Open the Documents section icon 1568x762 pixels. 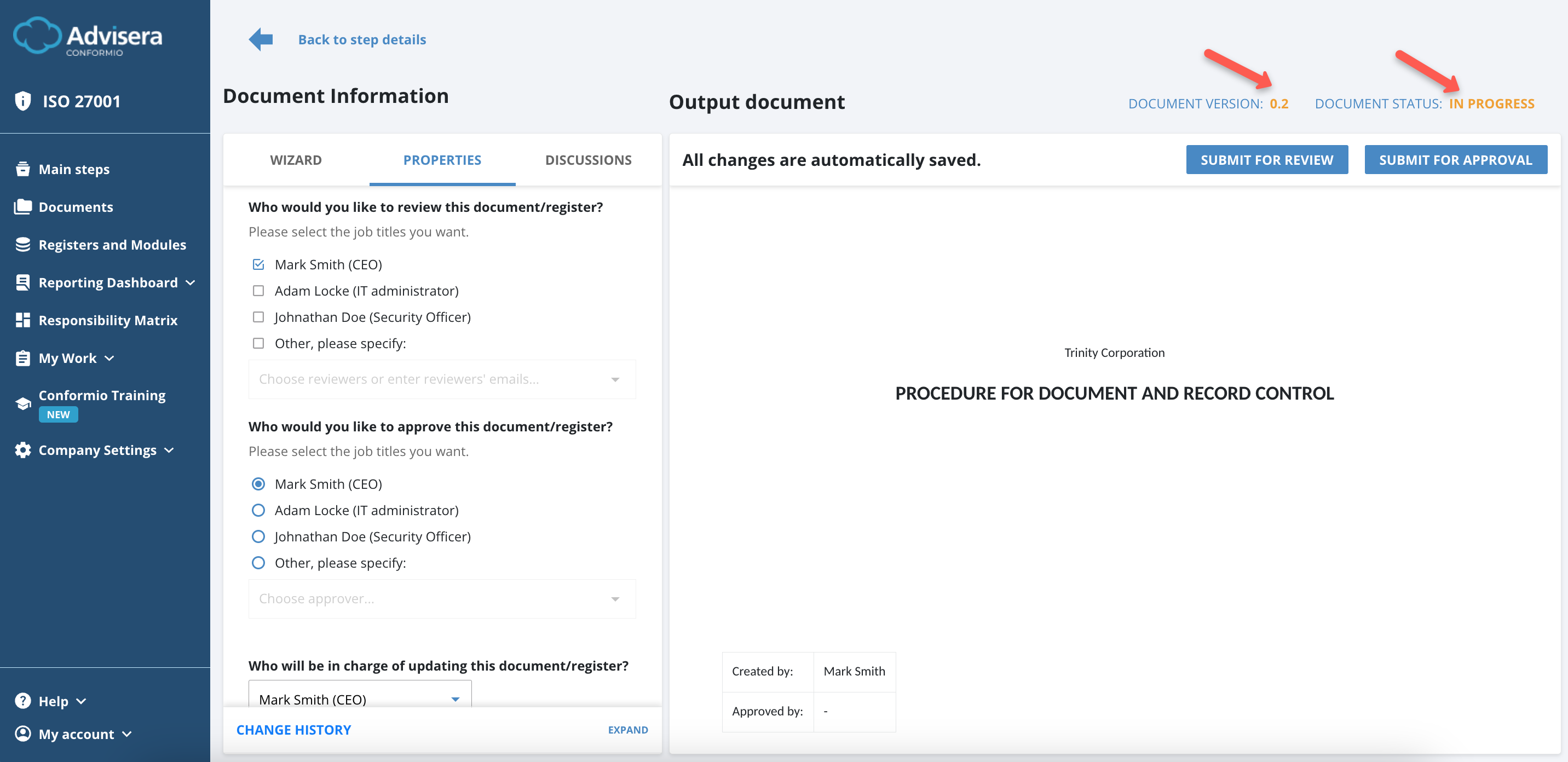click(x=22, y=207)
